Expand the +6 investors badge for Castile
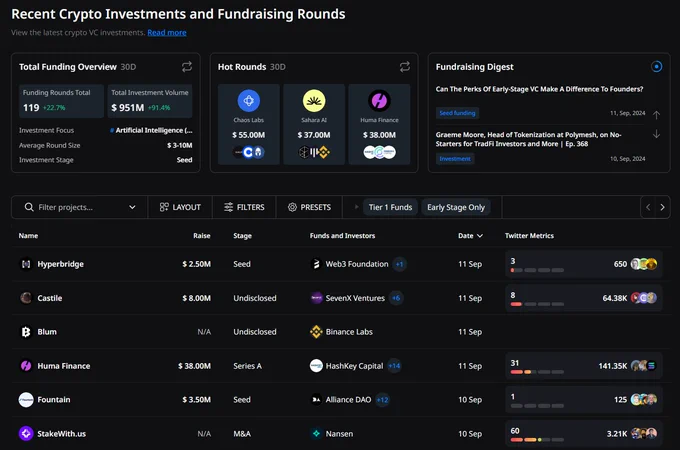Viewport: 680px width, 450px height. (x=396, y=298)
